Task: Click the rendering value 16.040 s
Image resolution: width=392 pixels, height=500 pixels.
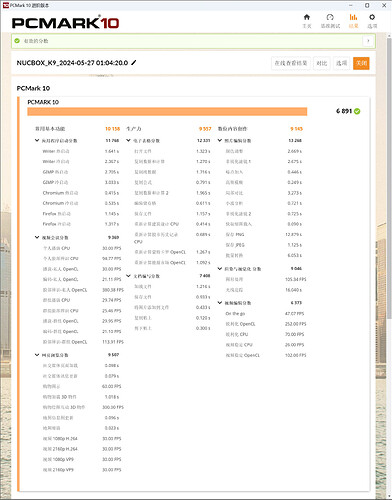Action: [x=295, y=290]
